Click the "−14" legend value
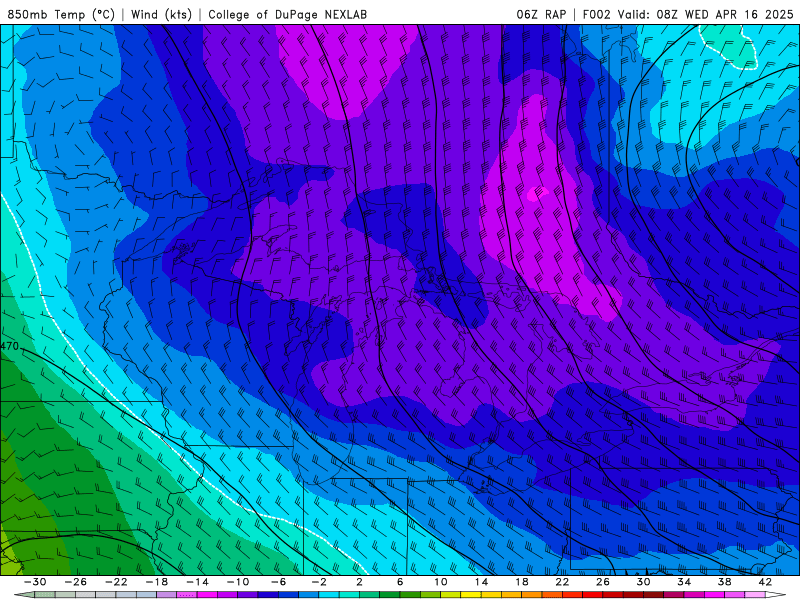The image size is (800, 600). (x=197, y=582)
